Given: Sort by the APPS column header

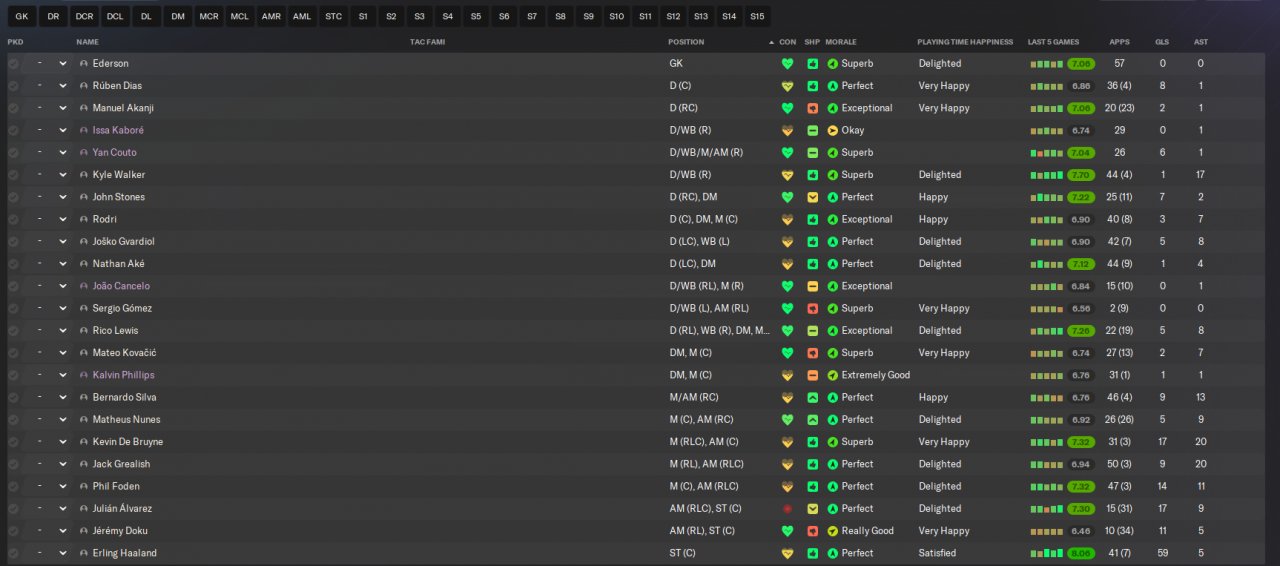Looking at the screenshot, I should (x=1119, y=42).
